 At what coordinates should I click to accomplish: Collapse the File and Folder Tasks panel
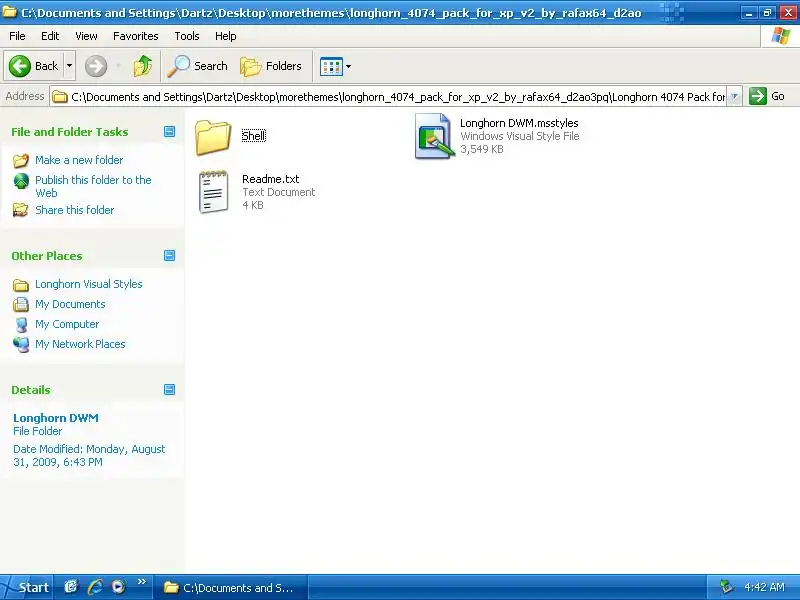click(169, 132)
